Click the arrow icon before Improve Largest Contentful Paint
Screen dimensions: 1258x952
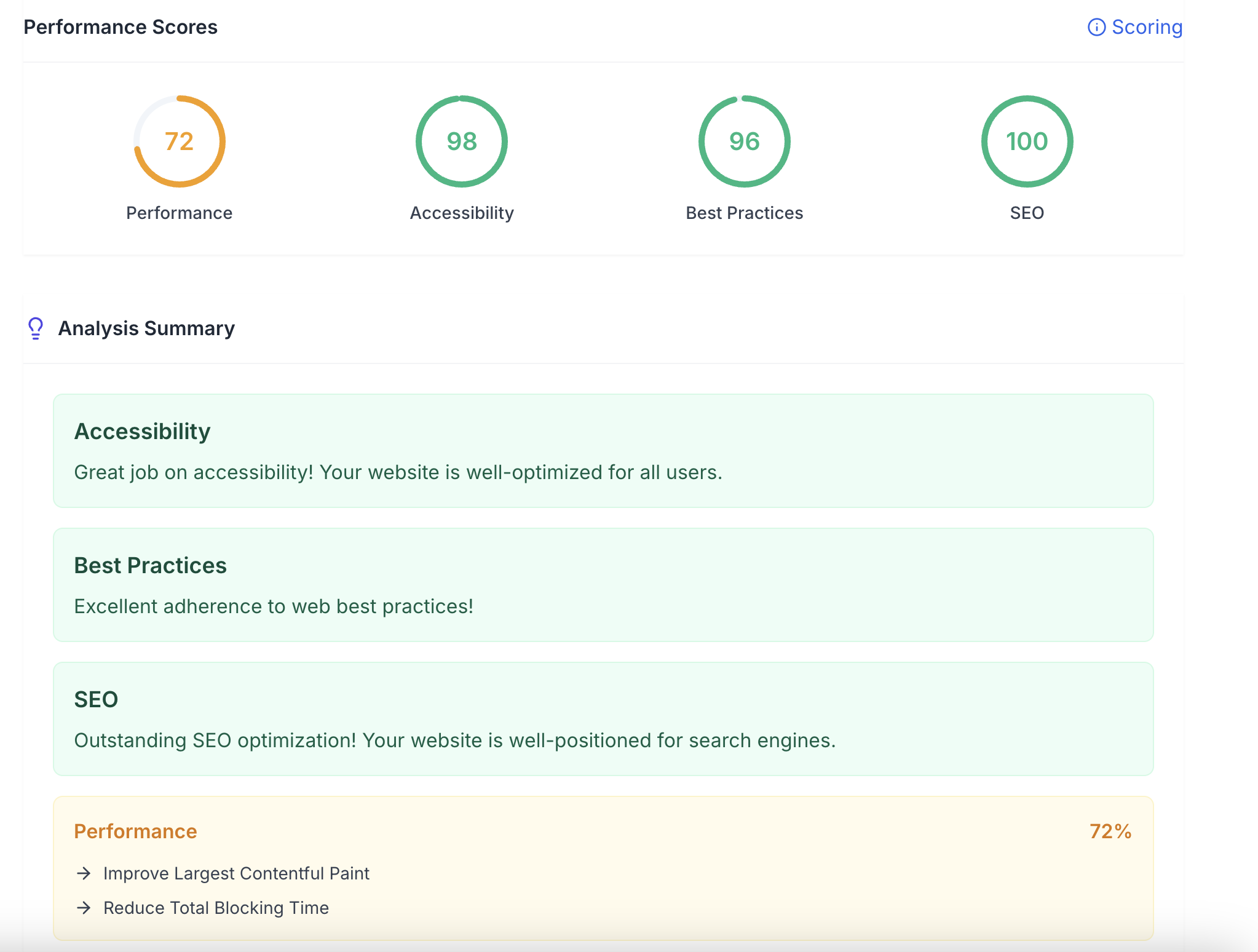[x=84, y=873]
